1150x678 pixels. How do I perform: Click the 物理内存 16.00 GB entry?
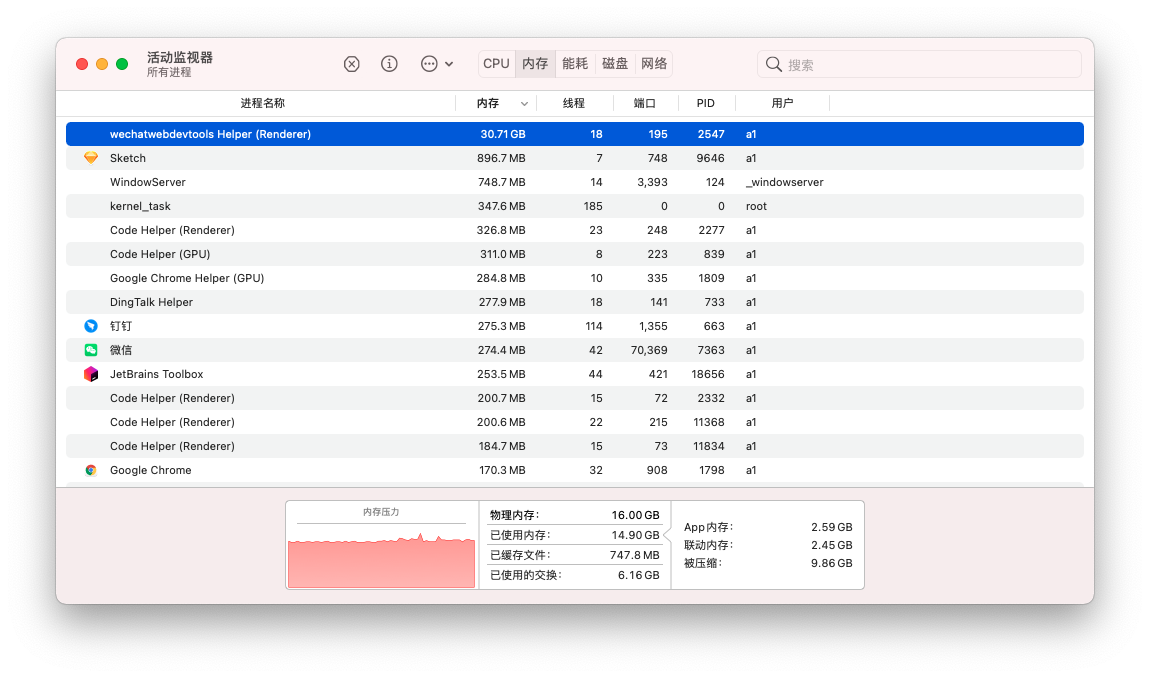(x=575, y=515)
